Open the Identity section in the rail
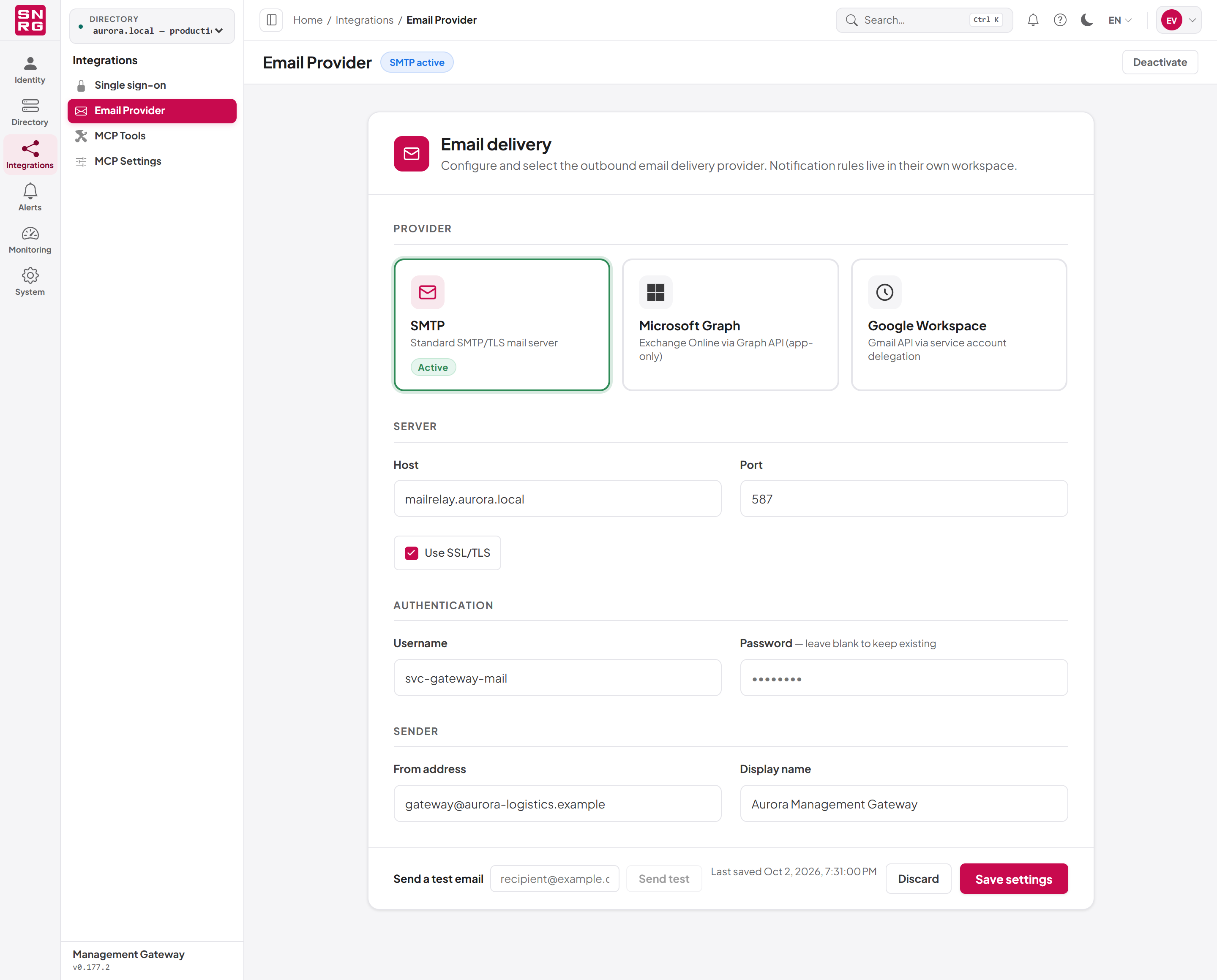 (x=30, y=71)
